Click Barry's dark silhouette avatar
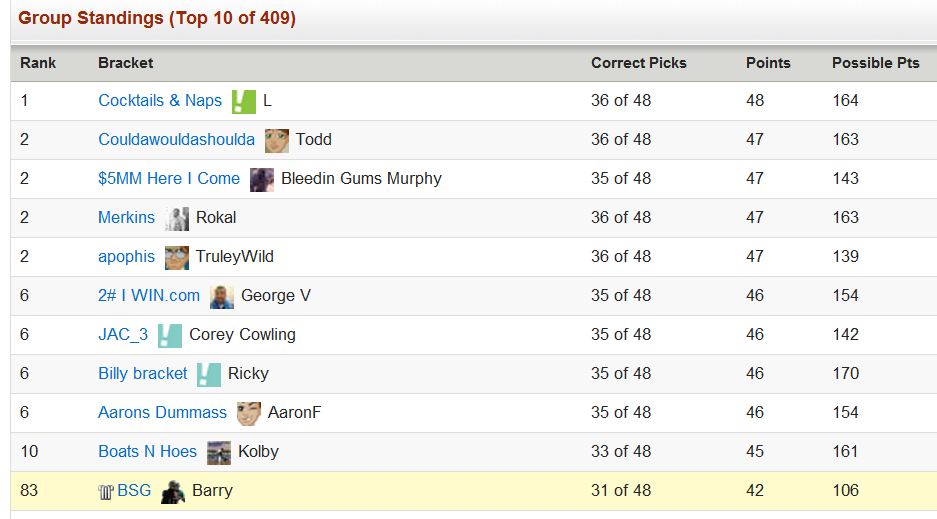This screenshot has height=519, width=937. coord(173,492)
